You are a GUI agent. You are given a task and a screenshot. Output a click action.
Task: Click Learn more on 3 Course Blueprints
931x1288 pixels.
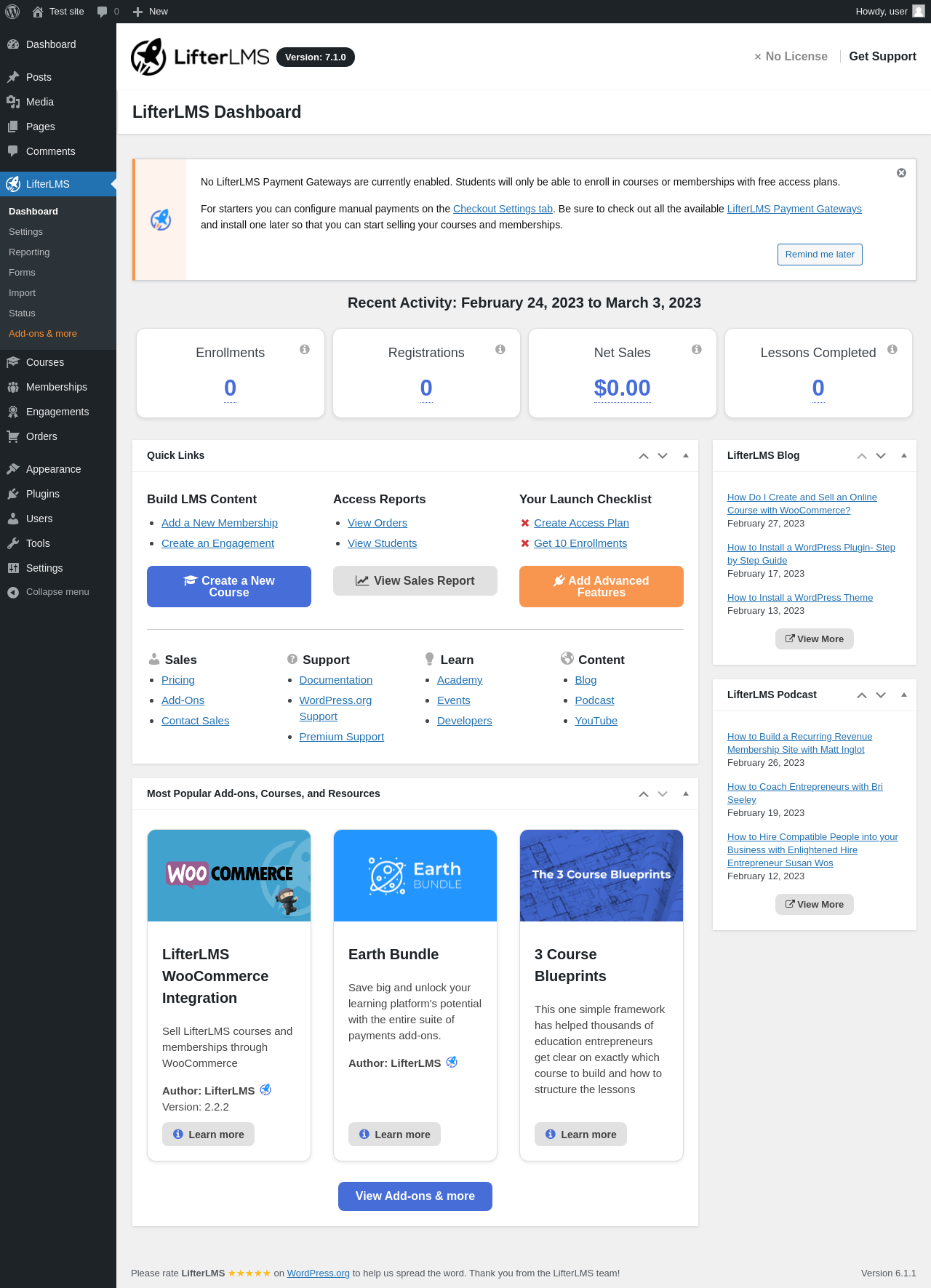580,1135
